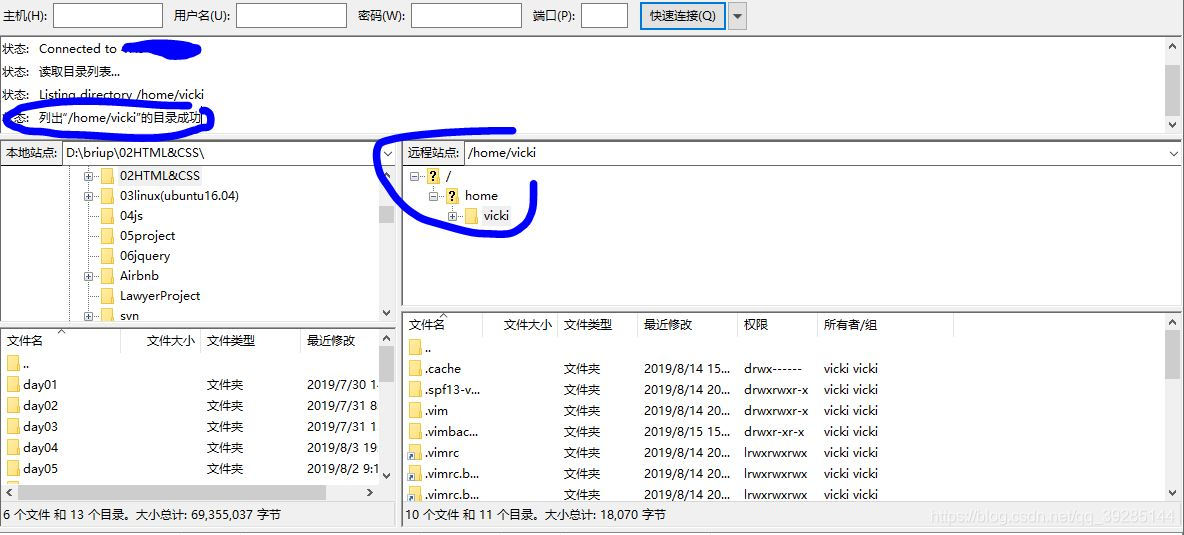Viewport: 1184px width, 535px height.
Task: Expand the remote vicki node
Action: (x=452, y=217)
